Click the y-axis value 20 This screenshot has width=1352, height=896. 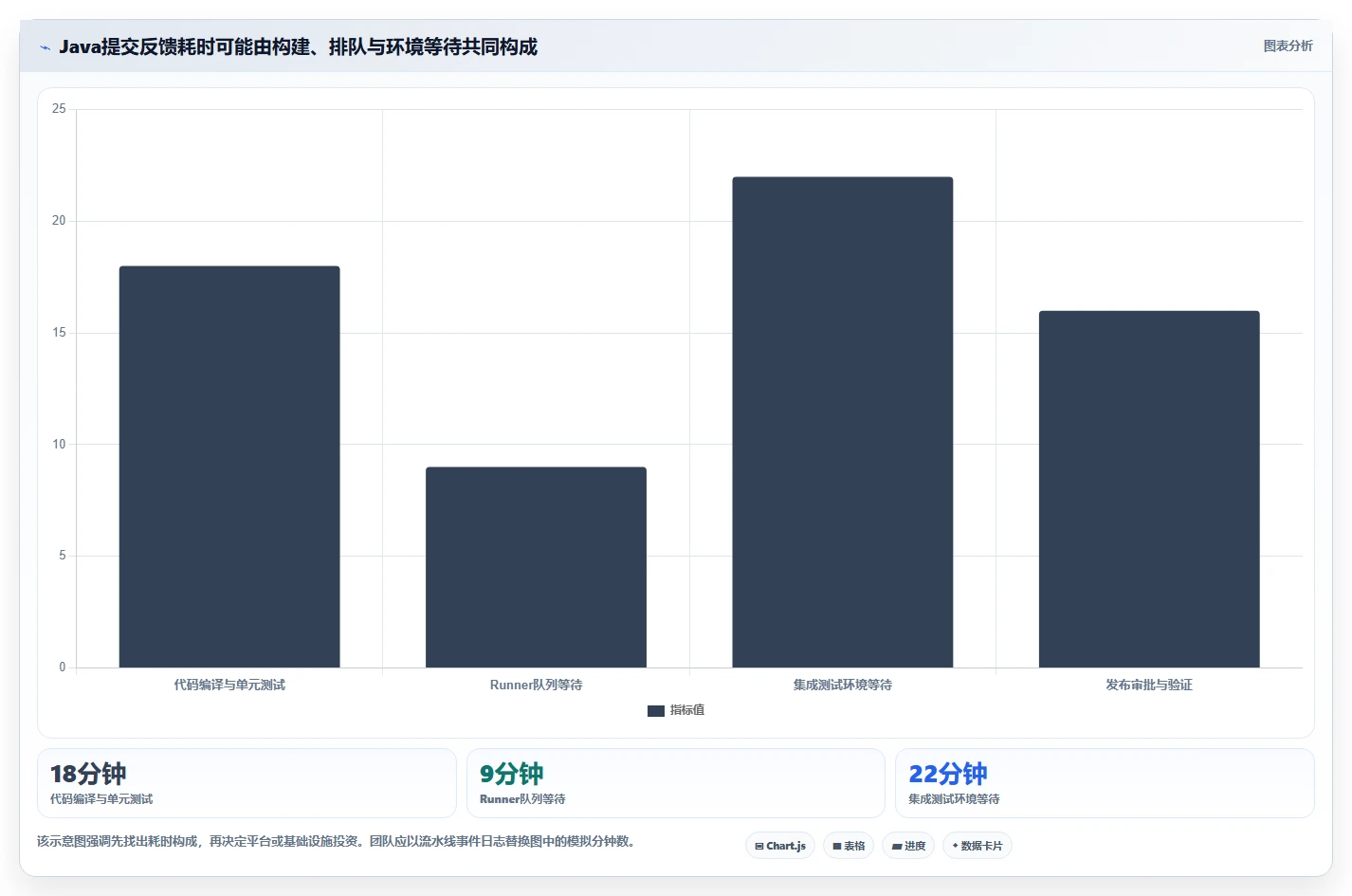coord(59,221)
